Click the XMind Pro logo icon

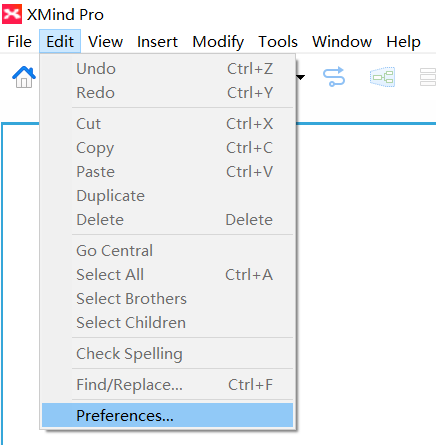12,14
